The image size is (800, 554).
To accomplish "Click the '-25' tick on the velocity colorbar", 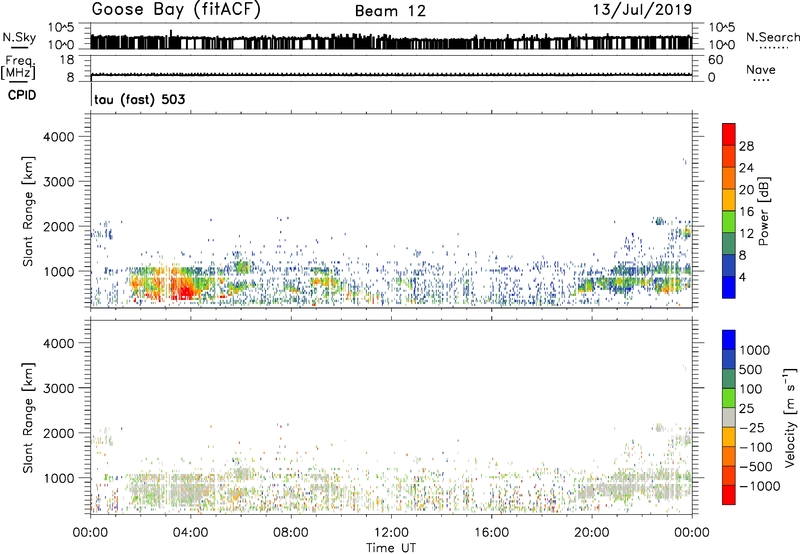I will point(752,428).
